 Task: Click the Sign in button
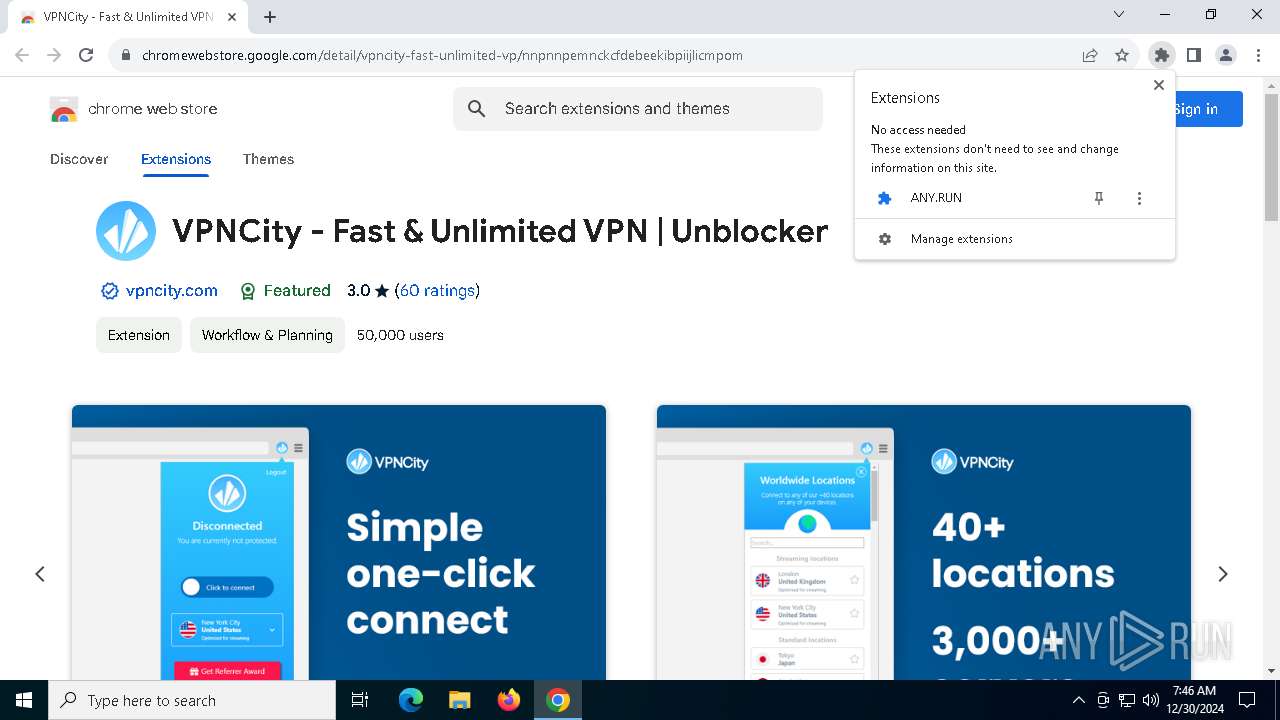(x=1207, y=109)
